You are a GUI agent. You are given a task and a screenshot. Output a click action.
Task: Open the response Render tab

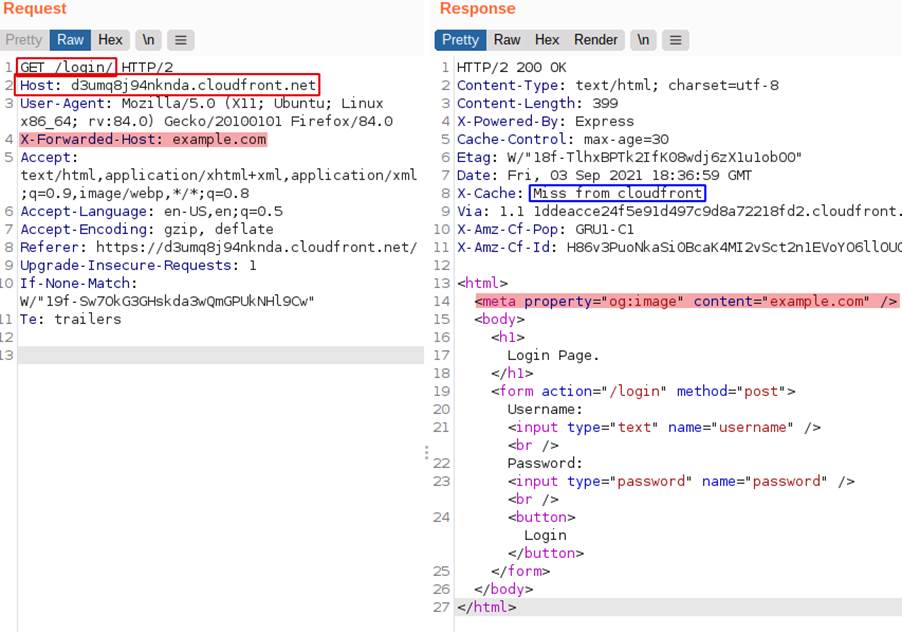click(596, 40)
